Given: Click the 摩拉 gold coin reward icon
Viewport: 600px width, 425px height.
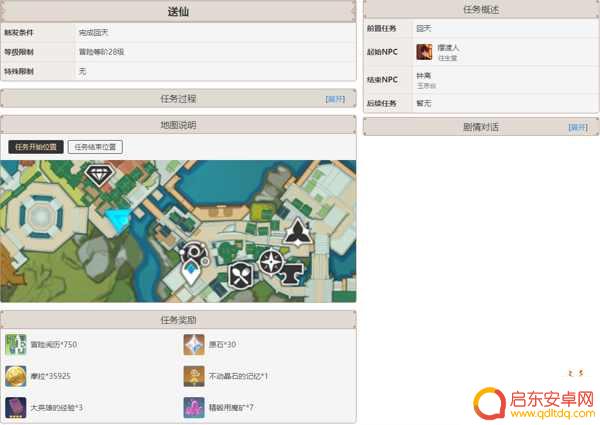Looking at the screenshot, I should [x=16, y=376].
